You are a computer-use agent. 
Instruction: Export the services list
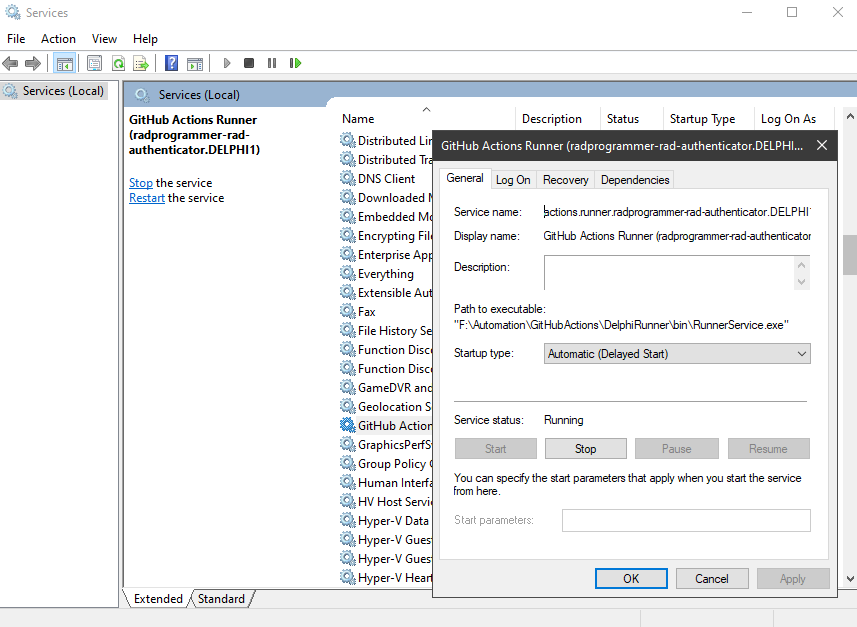pyautogui.click(x=141, y=62)
